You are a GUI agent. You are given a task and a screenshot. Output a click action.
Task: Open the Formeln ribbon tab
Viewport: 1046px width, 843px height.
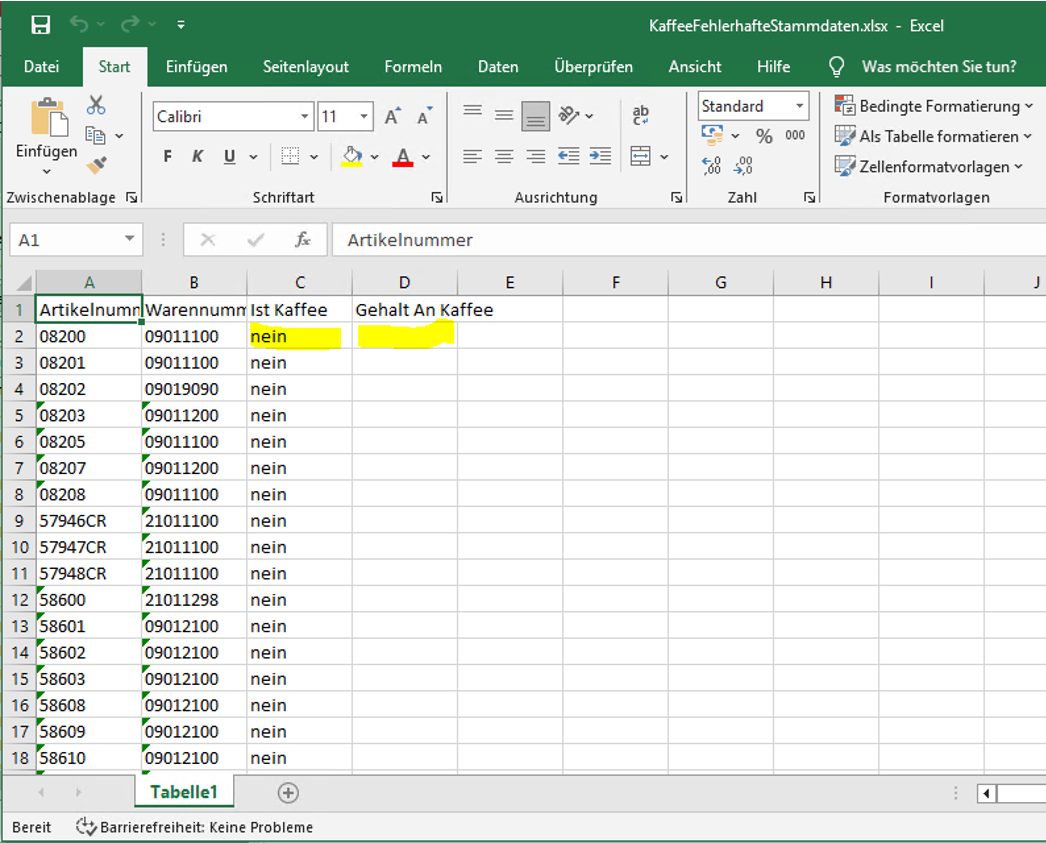pos(413,67)
